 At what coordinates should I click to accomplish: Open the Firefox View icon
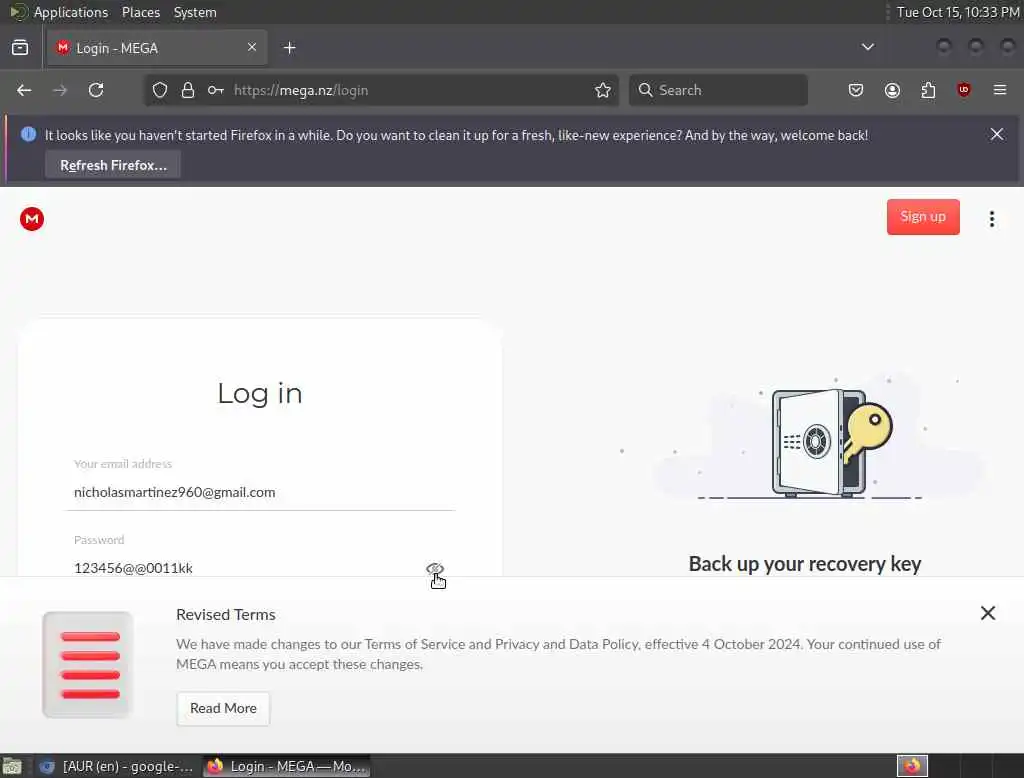click(20, 48)
